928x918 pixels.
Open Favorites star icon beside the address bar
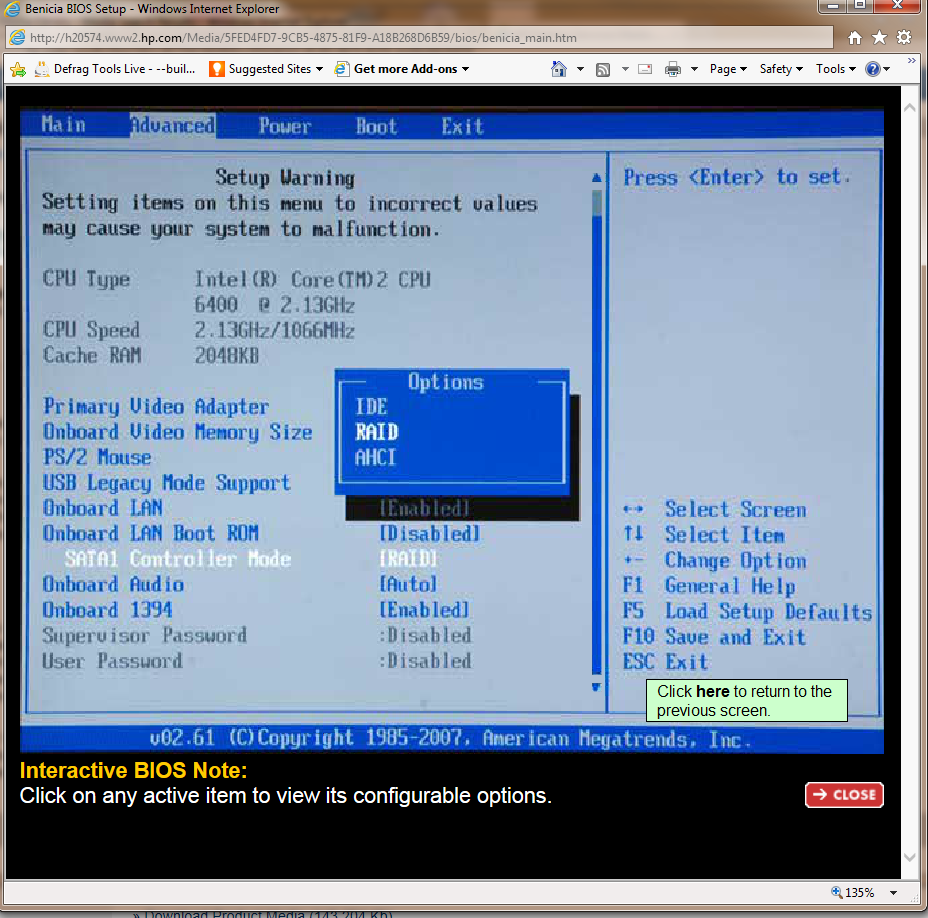(x=879, y=38)
